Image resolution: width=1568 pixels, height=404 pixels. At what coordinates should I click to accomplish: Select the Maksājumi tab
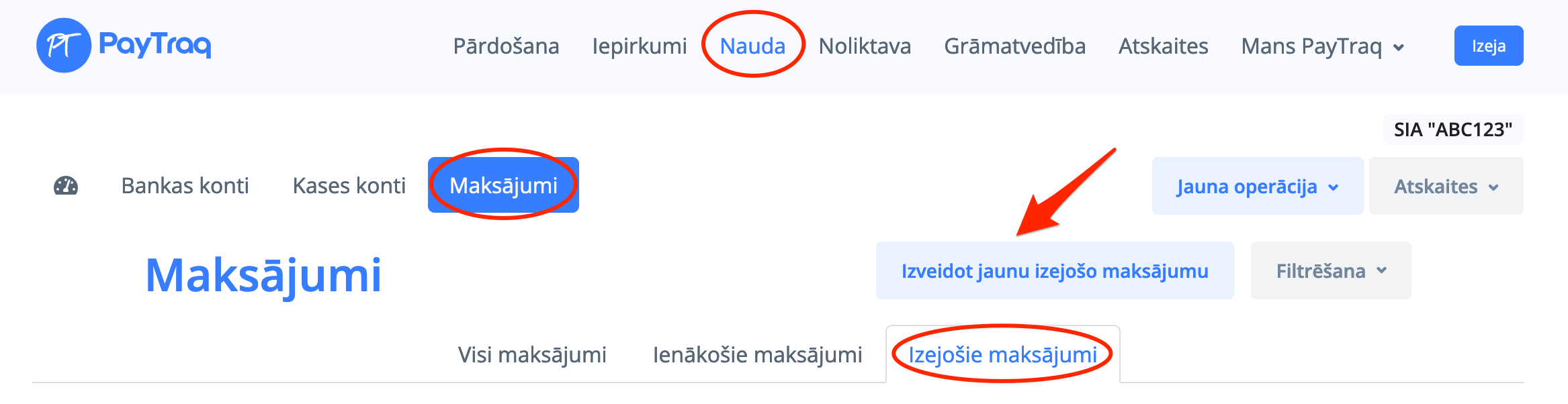[503, 186]
